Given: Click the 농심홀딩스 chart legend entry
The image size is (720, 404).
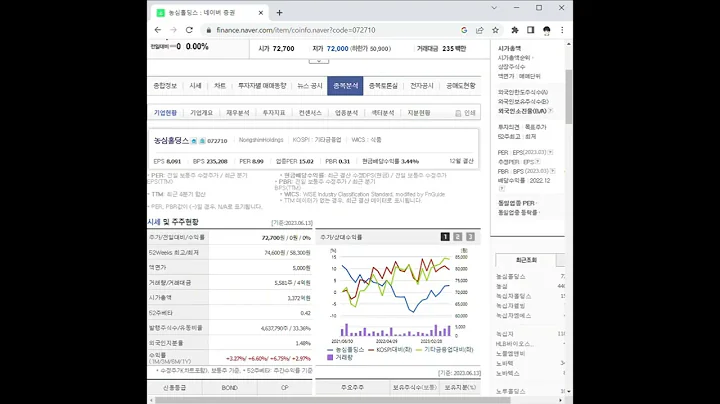Looking at the screenshot, I should (345, 350).
